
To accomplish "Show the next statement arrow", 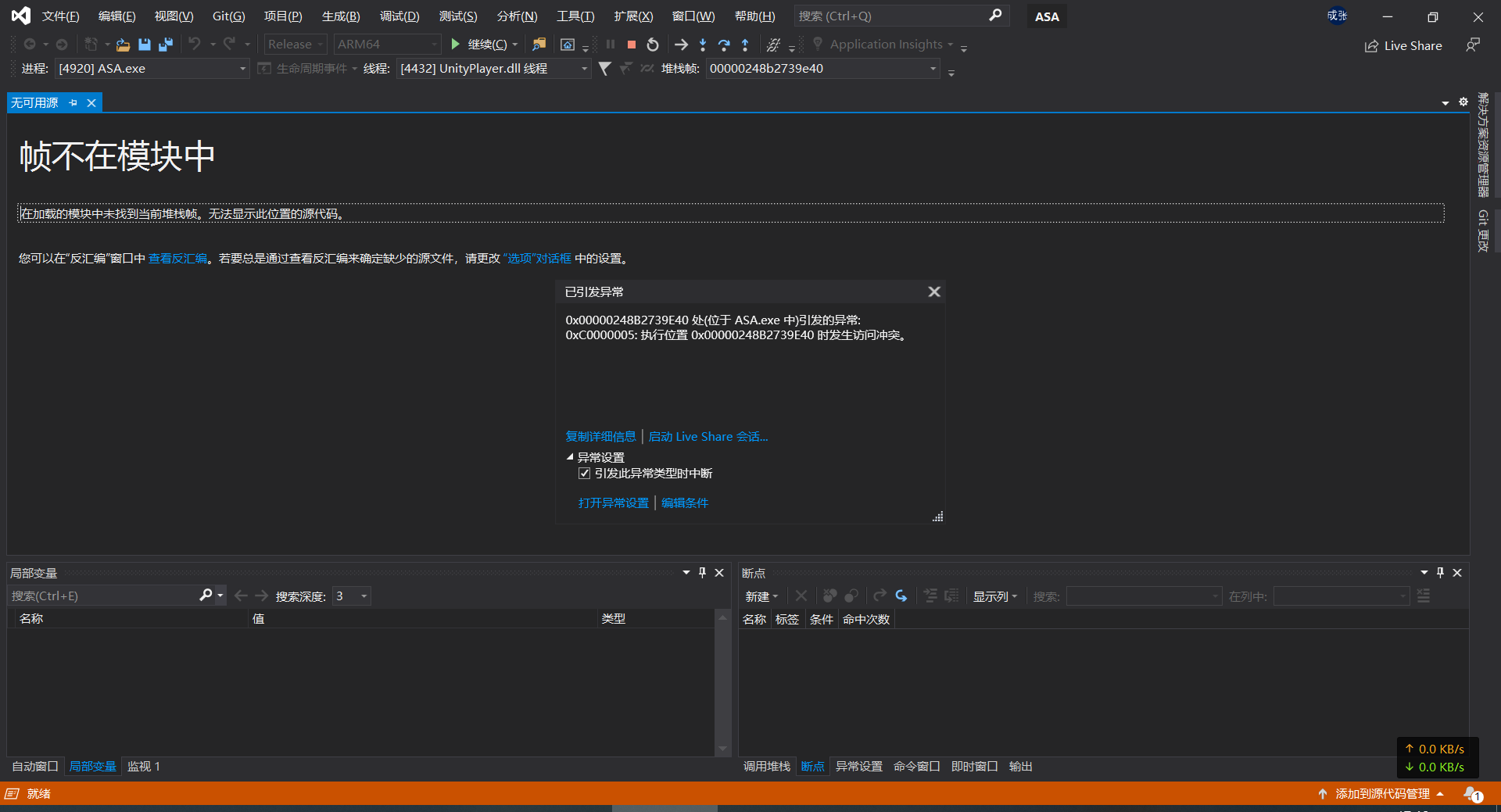I will 681,45.
